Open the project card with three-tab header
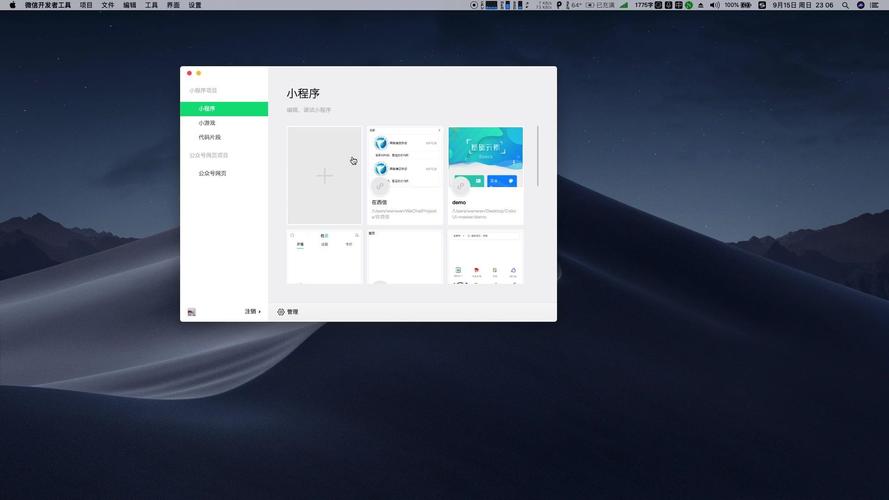Viewport: 889px width, 500px height. pos(324,257)
